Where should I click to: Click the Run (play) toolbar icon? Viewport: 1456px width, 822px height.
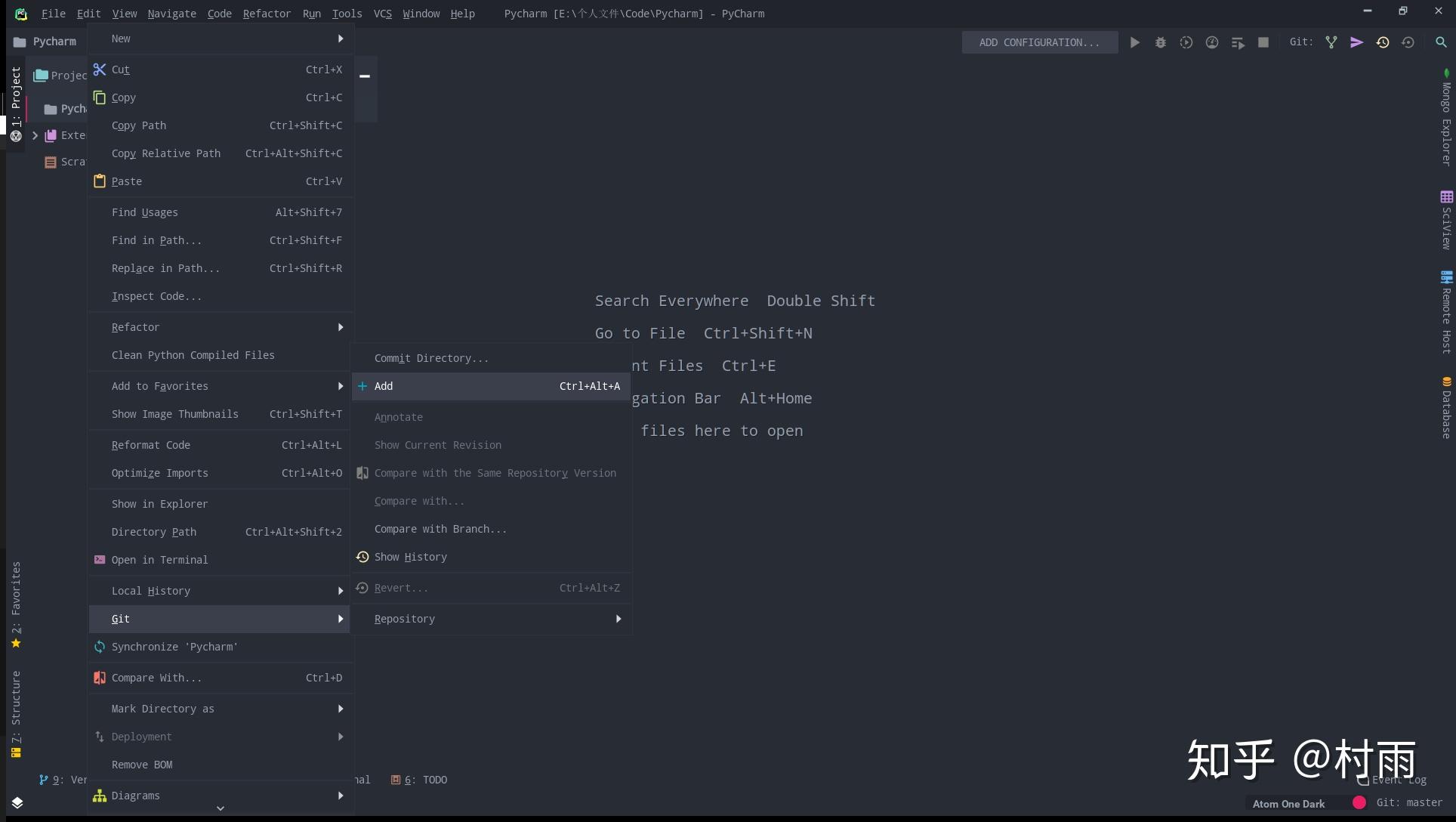(1134, 42)
